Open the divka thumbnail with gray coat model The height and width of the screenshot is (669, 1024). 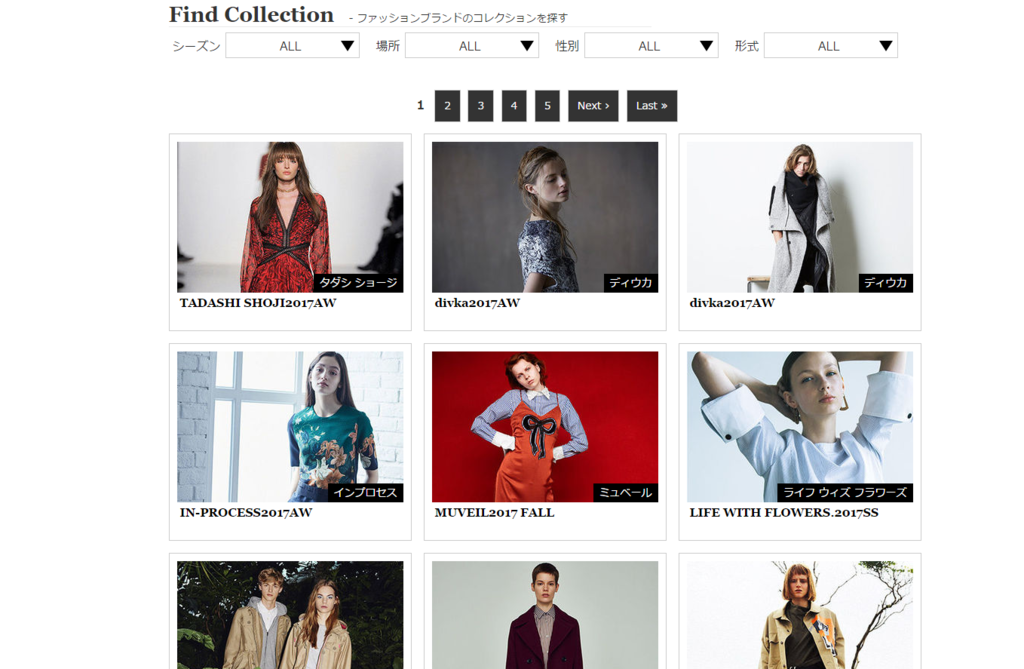tap(799, 217)
